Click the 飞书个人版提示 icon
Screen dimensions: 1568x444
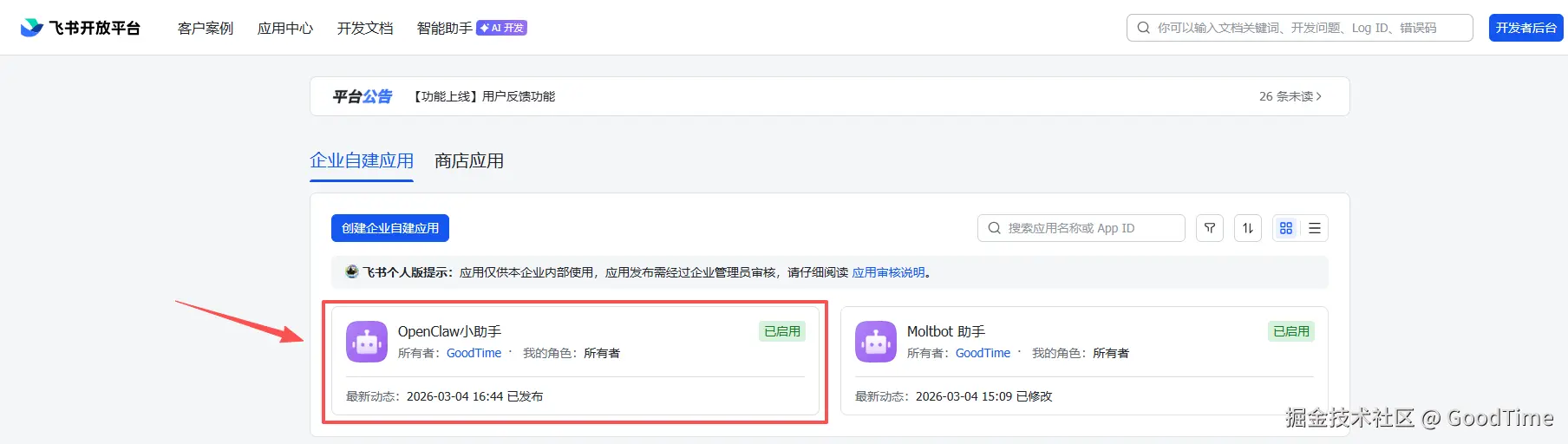351,271
